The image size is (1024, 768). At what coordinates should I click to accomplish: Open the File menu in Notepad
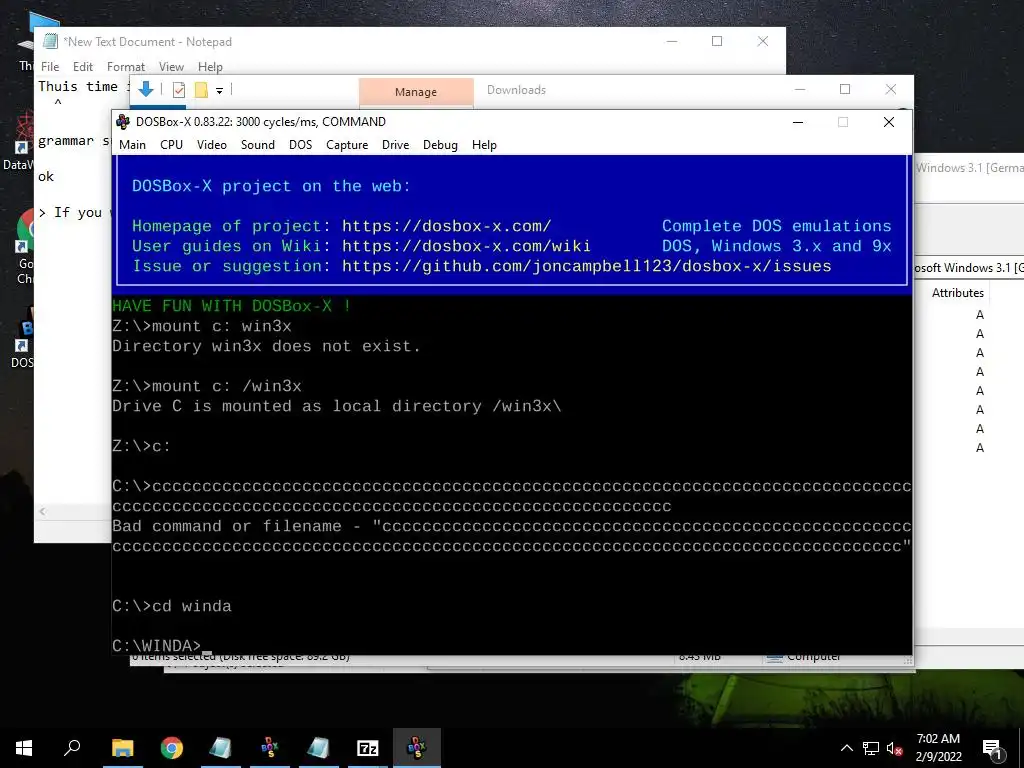[x=50, y=67]
